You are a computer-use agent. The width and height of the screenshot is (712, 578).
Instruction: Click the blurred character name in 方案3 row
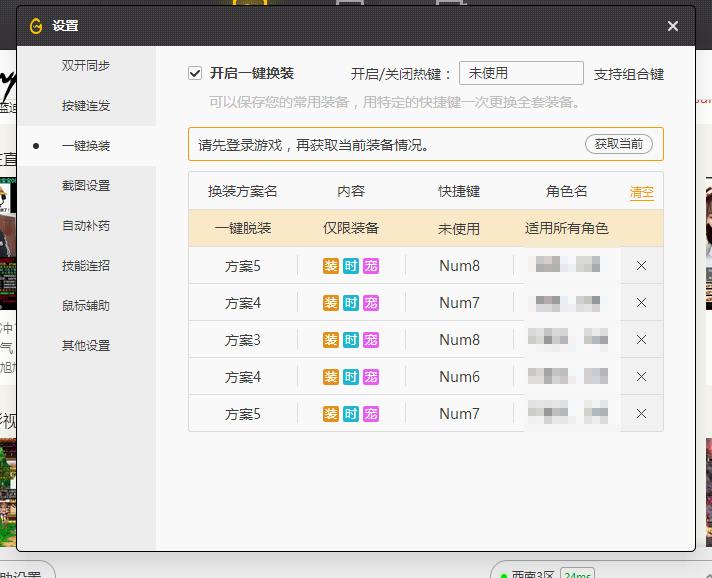[568, 337]
